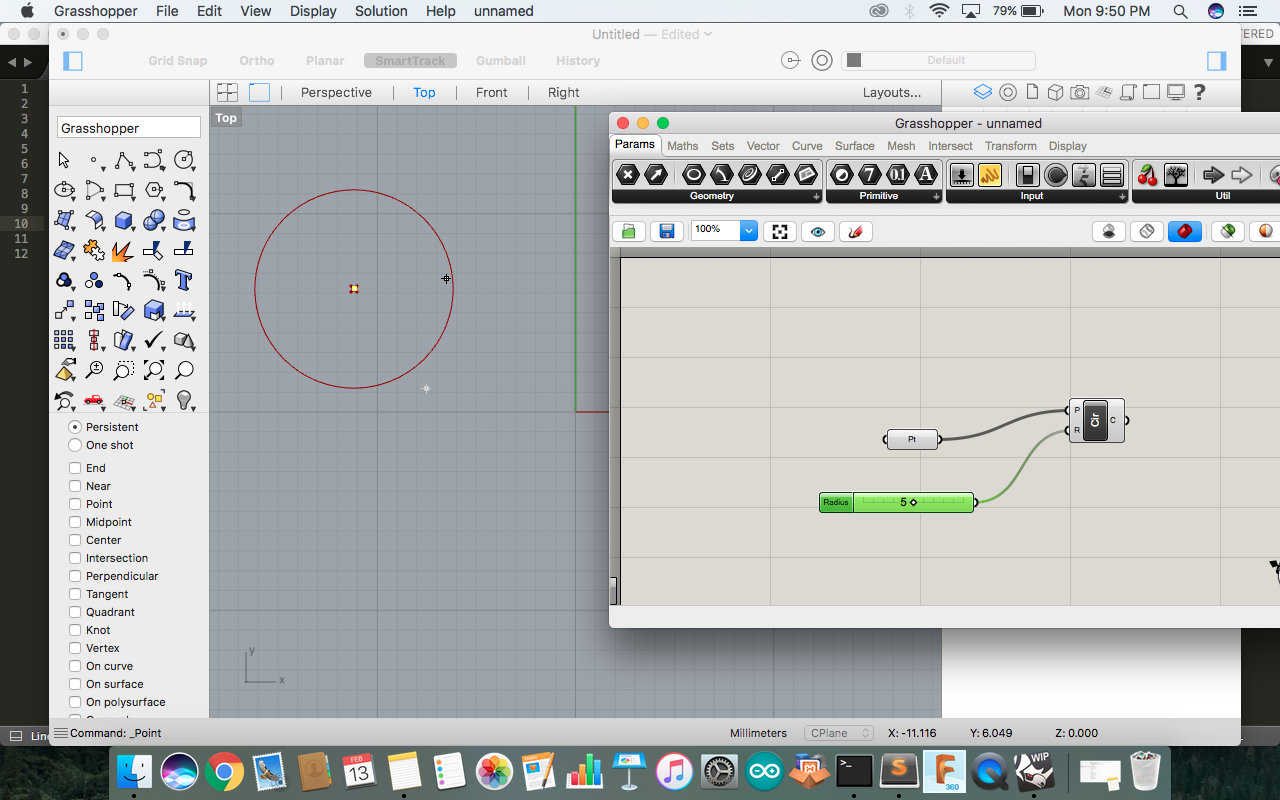Open the Display menu in menu bar

[313, 11]
